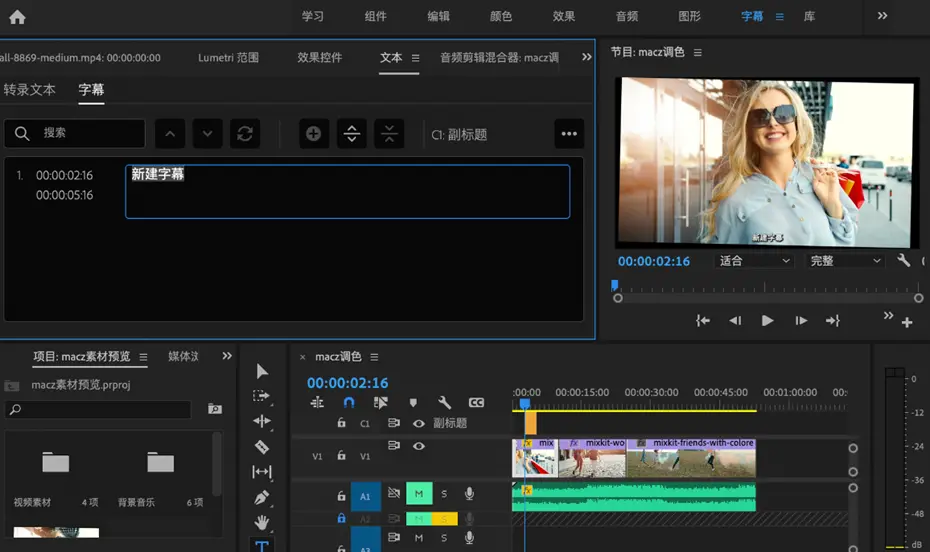Screen dimensions: 930x552
Task: Open the 效果控件 tab
Action: [320, 58]
